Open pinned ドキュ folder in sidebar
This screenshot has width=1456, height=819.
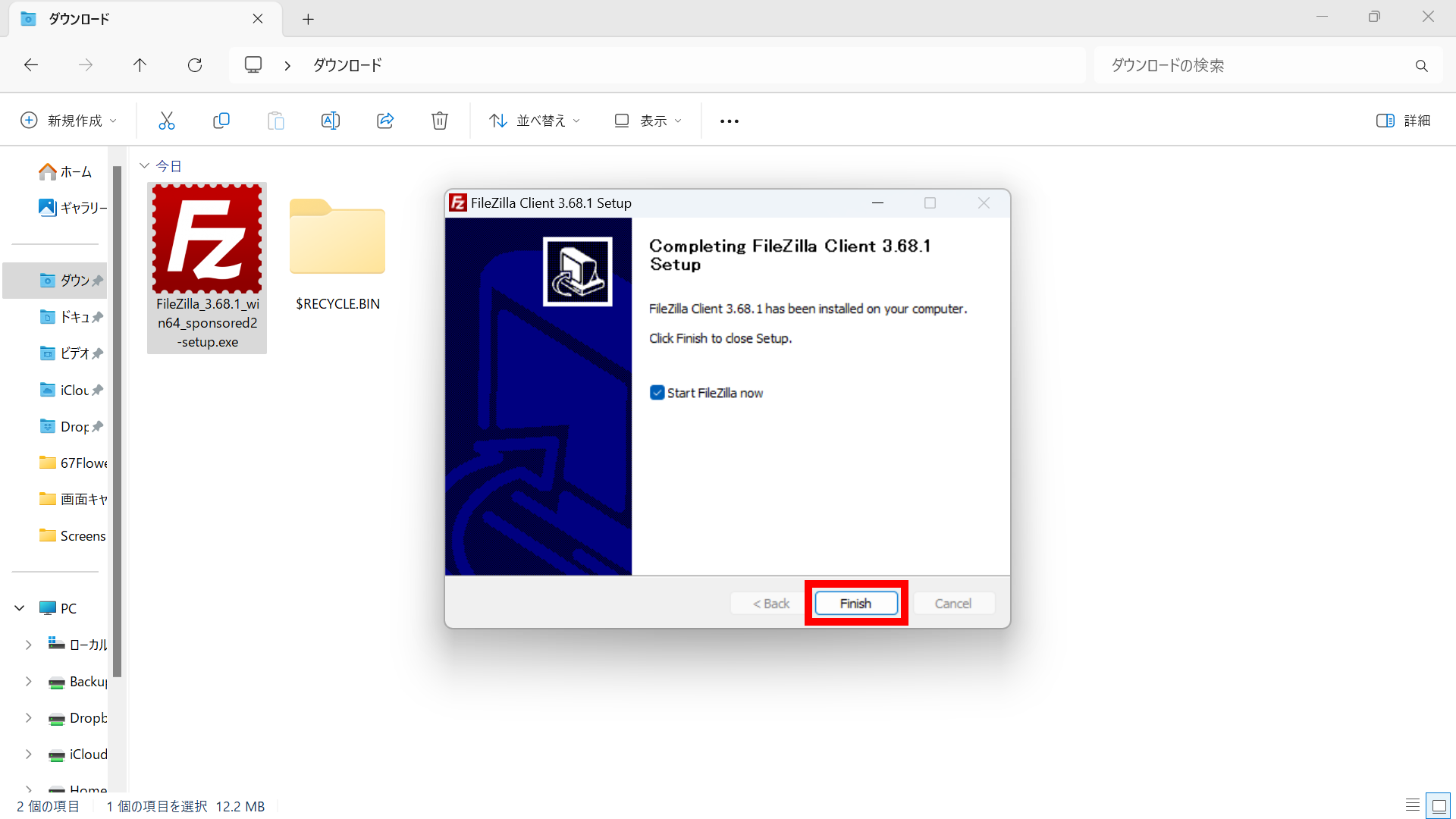coord(64,317)
